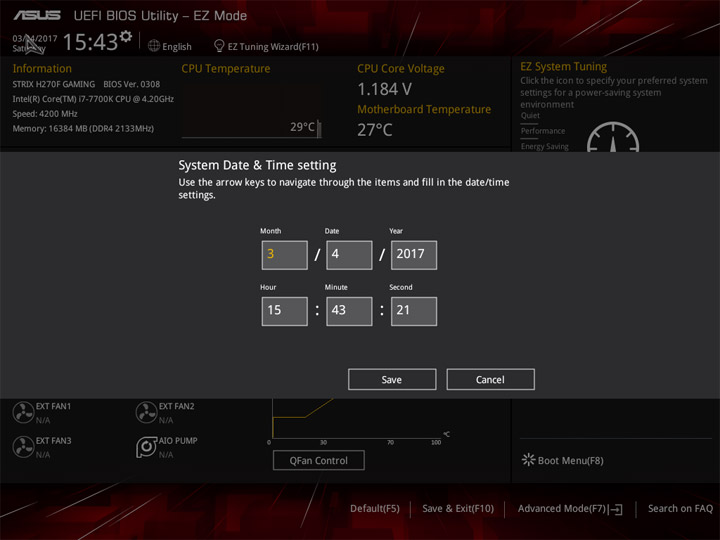This screenshot has height=540, width=720.
Task: Click the EZ Tuning Wizard lightbulb icon
Action: point(219,46)
